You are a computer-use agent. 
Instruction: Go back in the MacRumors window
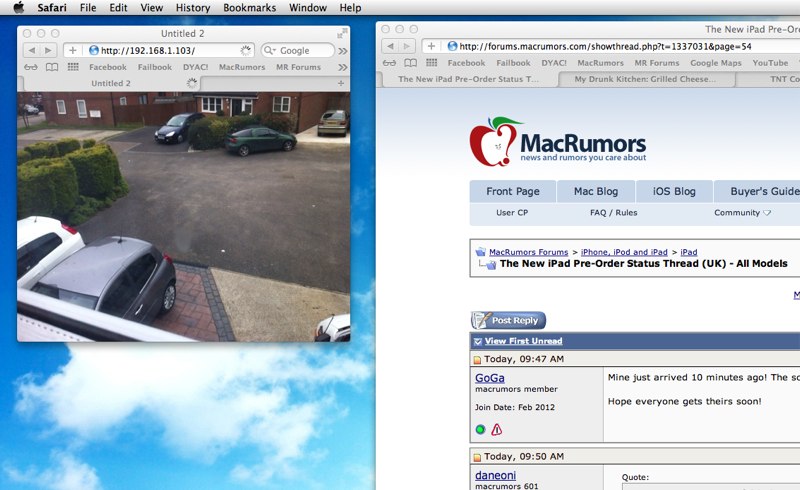pyautogui.click(x=391, y=46)
